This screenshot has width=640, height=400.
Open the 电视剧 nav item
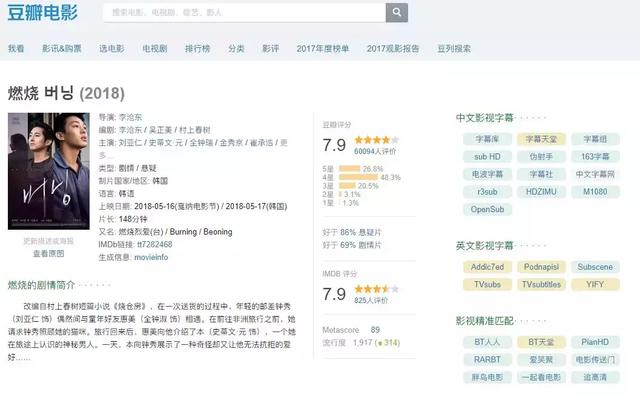point(155,49)
